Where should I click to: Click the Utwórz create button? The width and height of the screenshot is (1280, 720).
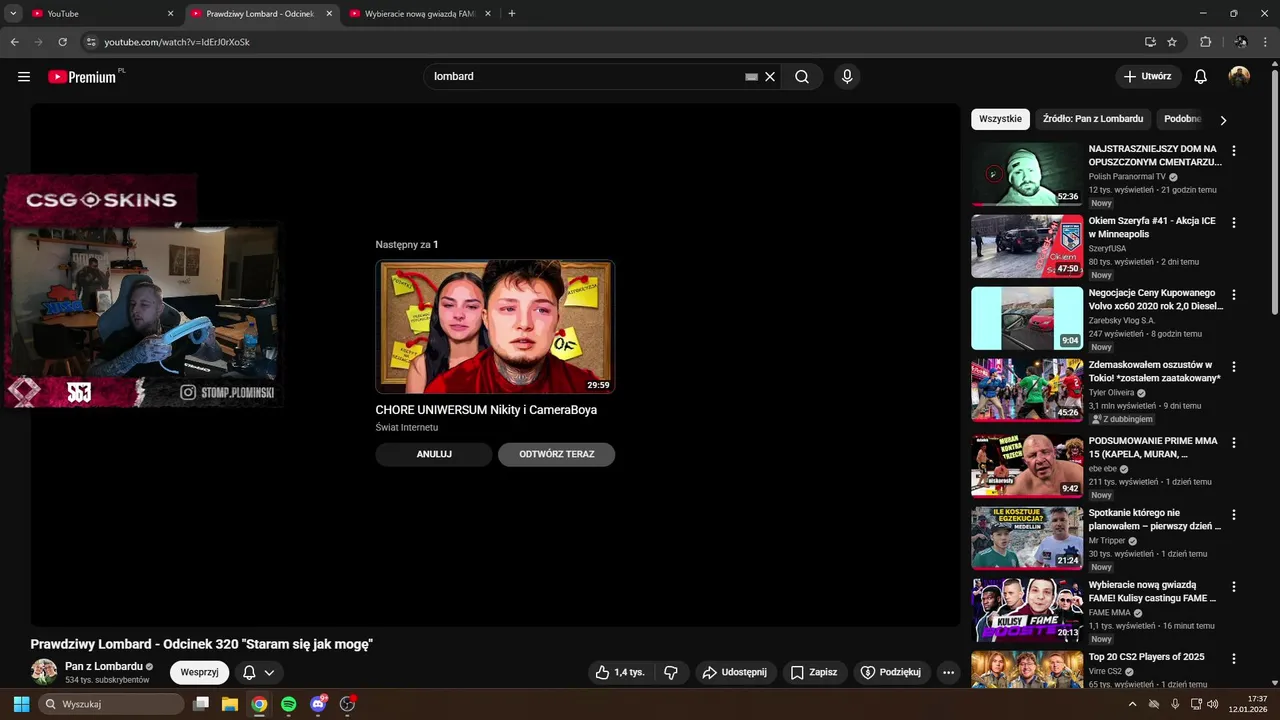point(1148,77)
